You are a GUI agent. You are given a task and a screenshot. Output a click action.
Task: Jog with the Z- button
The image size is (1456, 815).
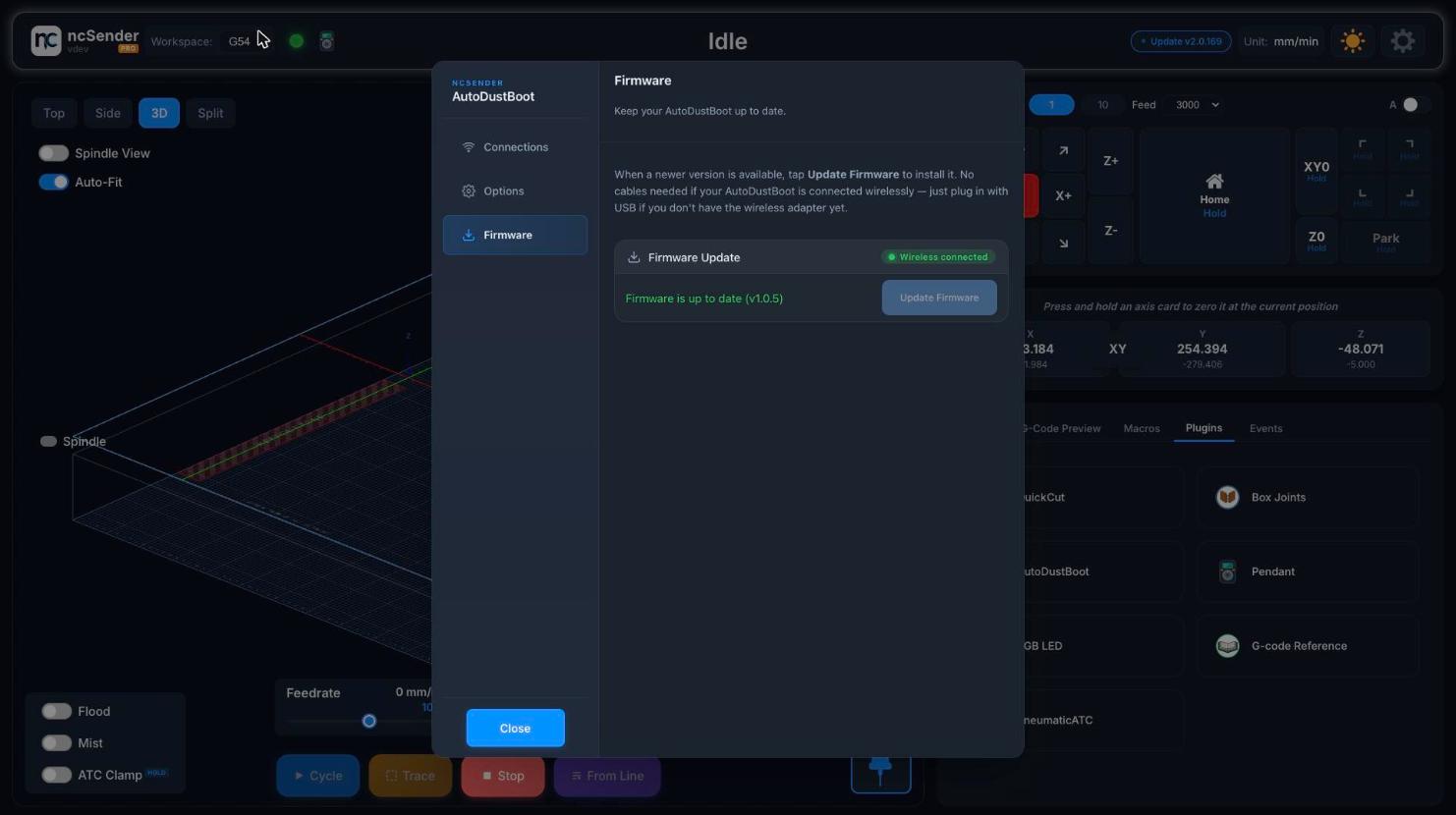pos(1110,231)
